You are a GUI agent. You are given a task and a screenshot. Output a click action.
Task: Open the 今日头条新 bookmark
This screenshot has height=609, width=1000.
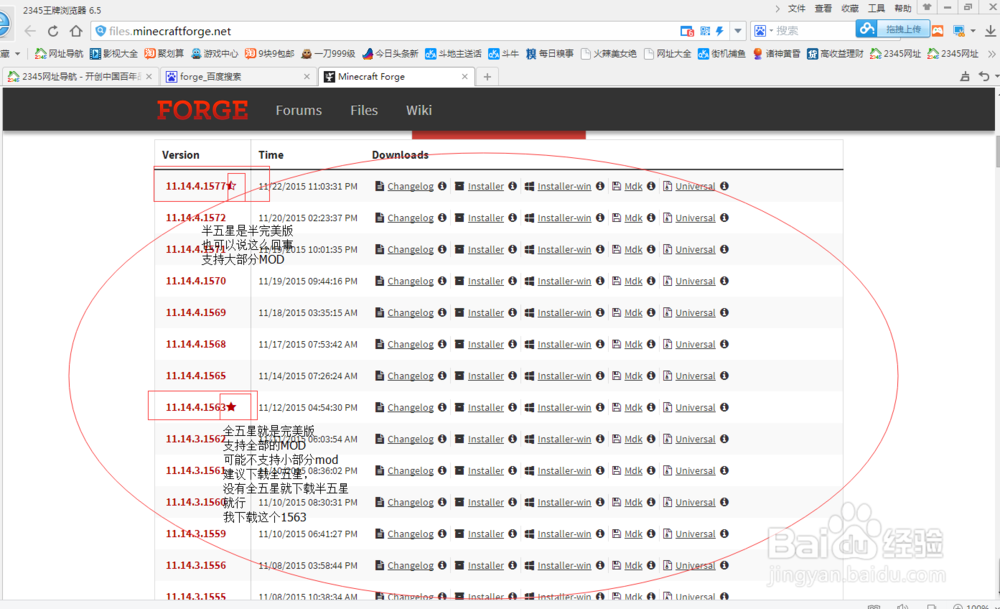[x=390, y=54]
